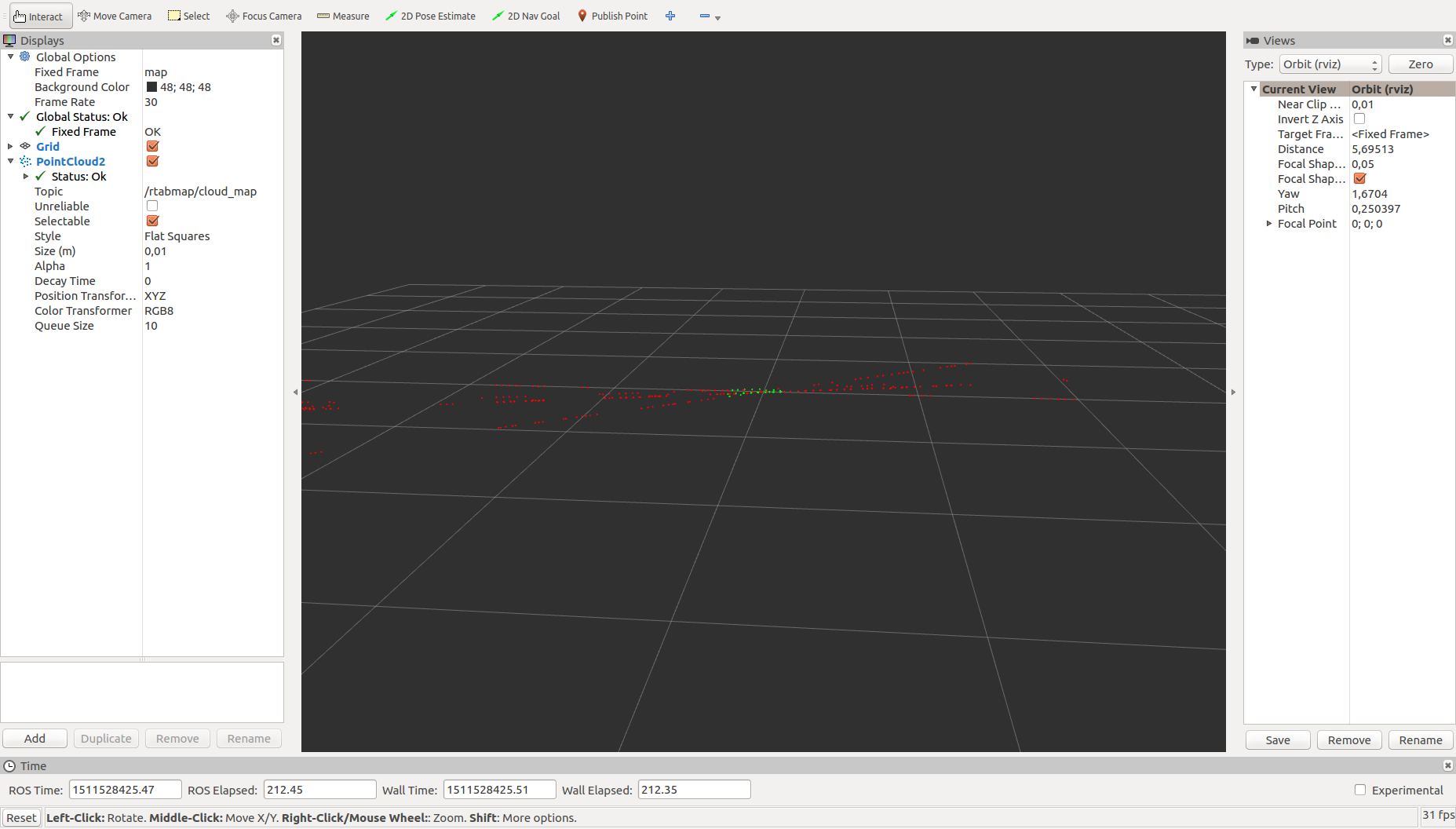The image size is (1456, 829).
Task: Open the view Type dropdown
Action: (x=1330, y=64)
